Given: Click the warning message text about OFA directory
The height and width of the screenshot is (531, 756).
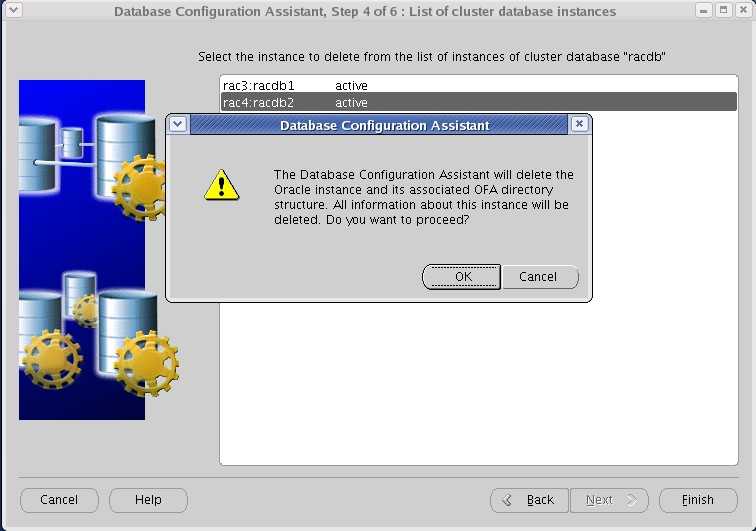Looking at the screenshot, I should pyautogui.click(x=423, y=197).
